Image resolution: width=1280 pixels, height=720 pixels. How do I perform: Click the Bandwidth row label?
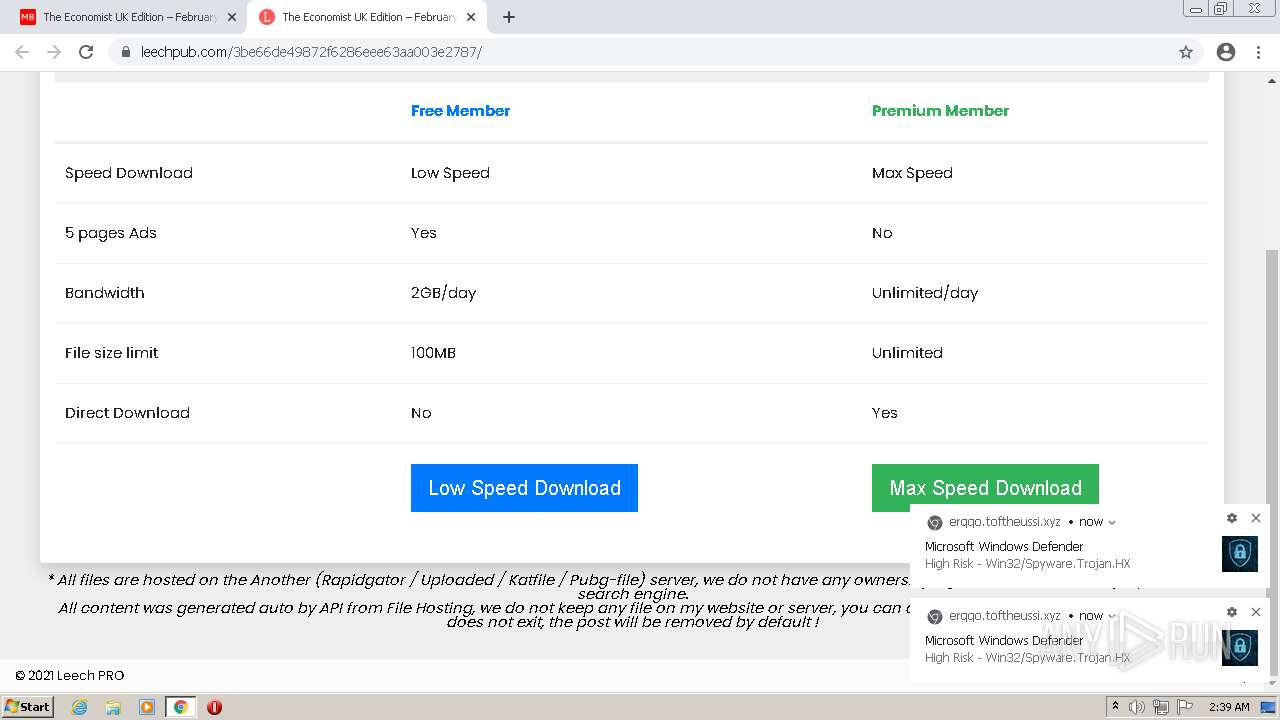[x=104, y=293]
